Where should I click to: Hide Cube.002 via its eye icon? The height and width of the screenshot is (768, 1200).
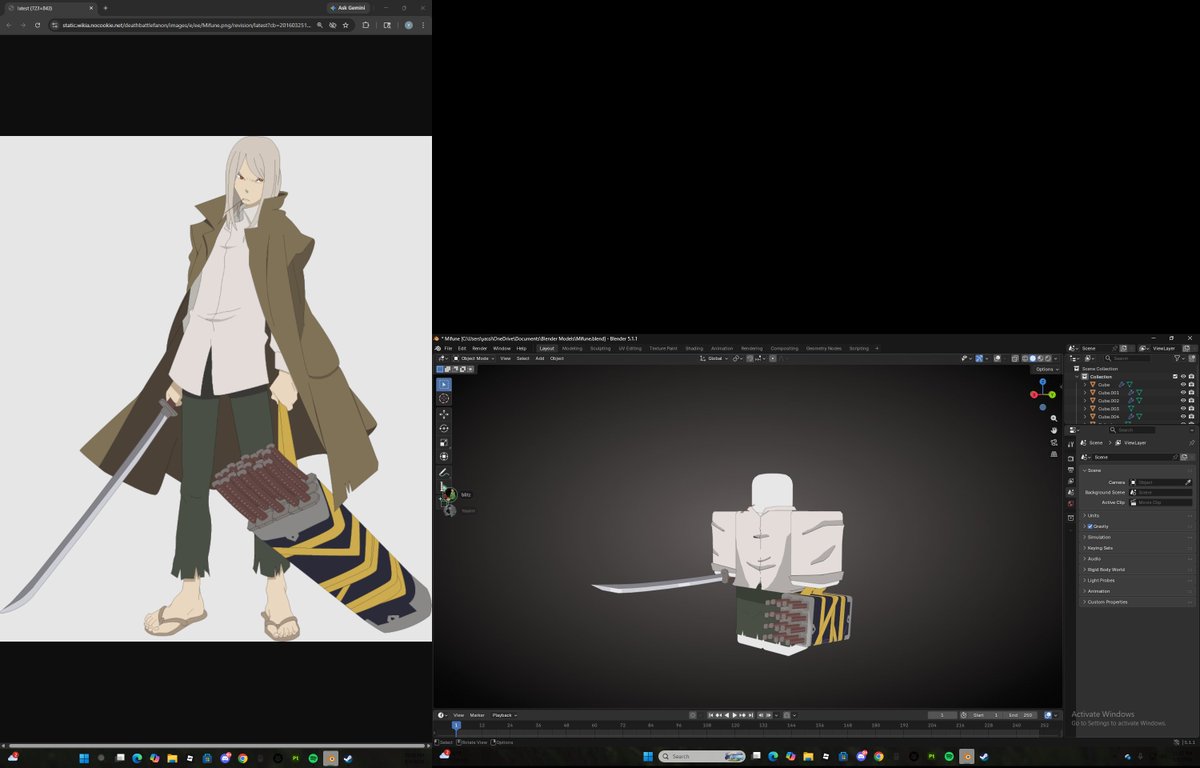click(x=1183, y=401)
